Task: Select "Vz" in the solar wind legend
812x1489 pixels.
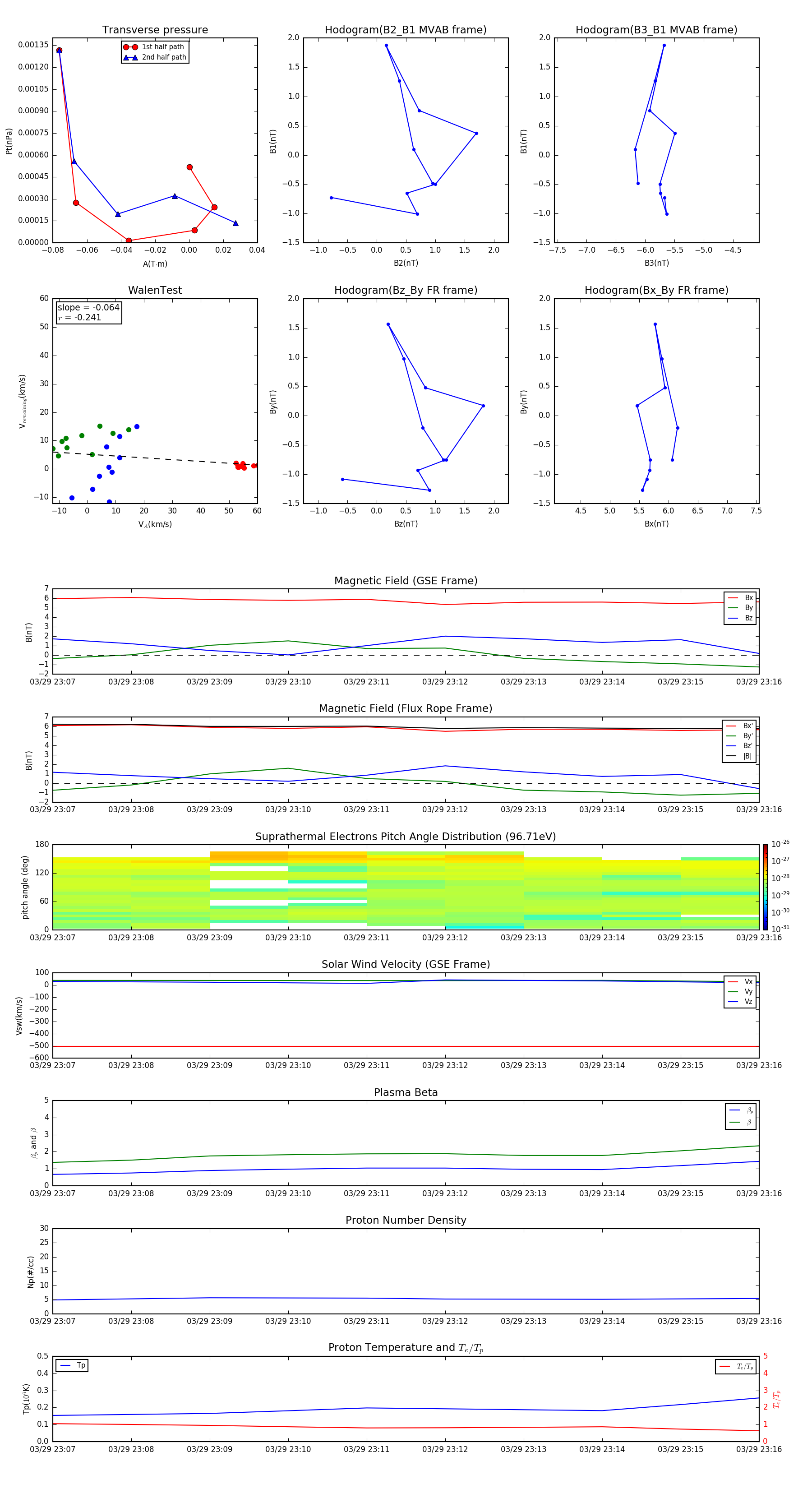Action: pos(740,1001)
